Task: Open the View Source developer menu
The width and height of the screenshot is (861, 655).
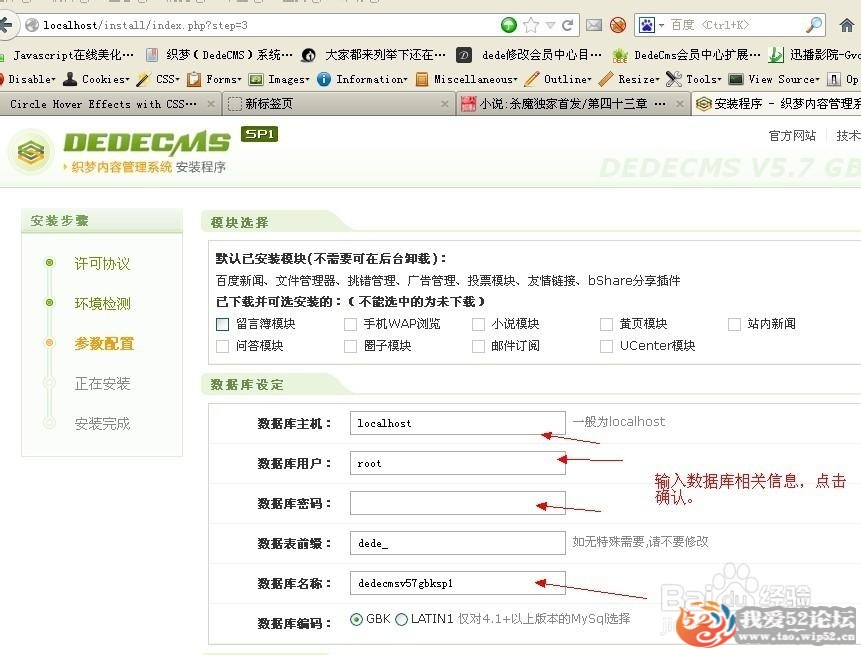Action: coord(774,80)
